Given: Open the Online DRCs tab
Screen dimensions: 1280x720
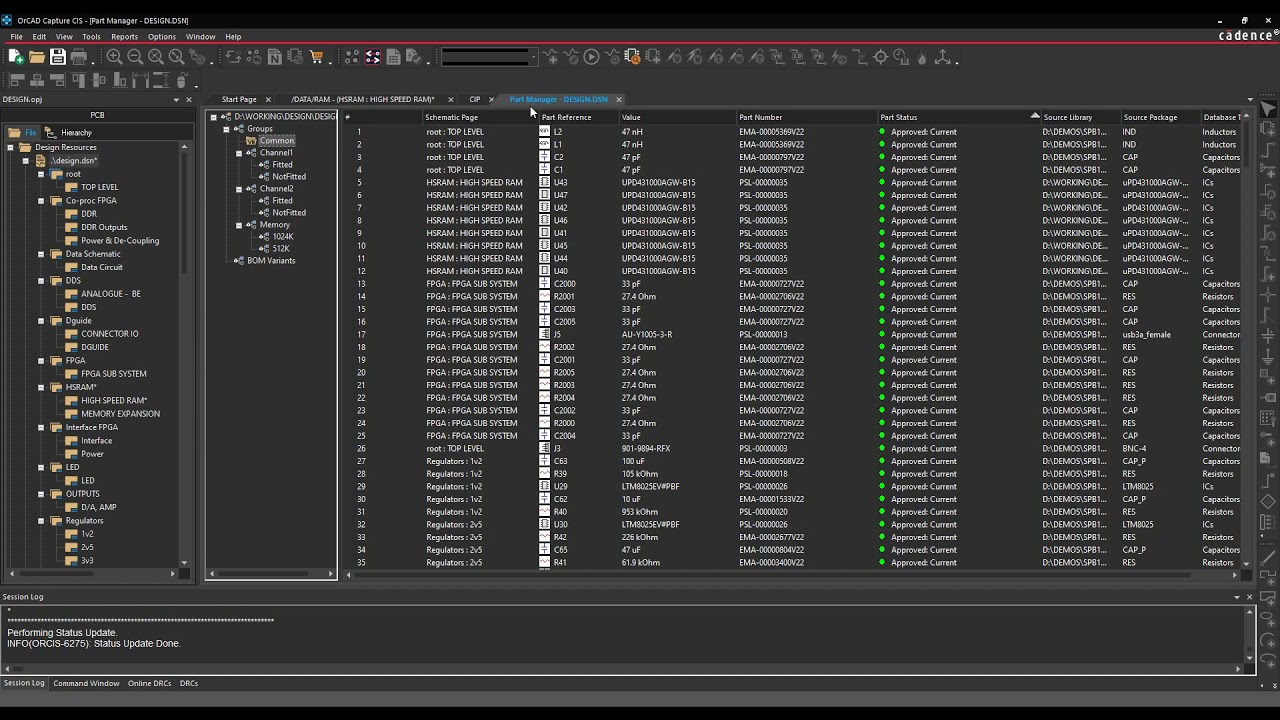Looking at the screenshot, I should coord(149,683).
